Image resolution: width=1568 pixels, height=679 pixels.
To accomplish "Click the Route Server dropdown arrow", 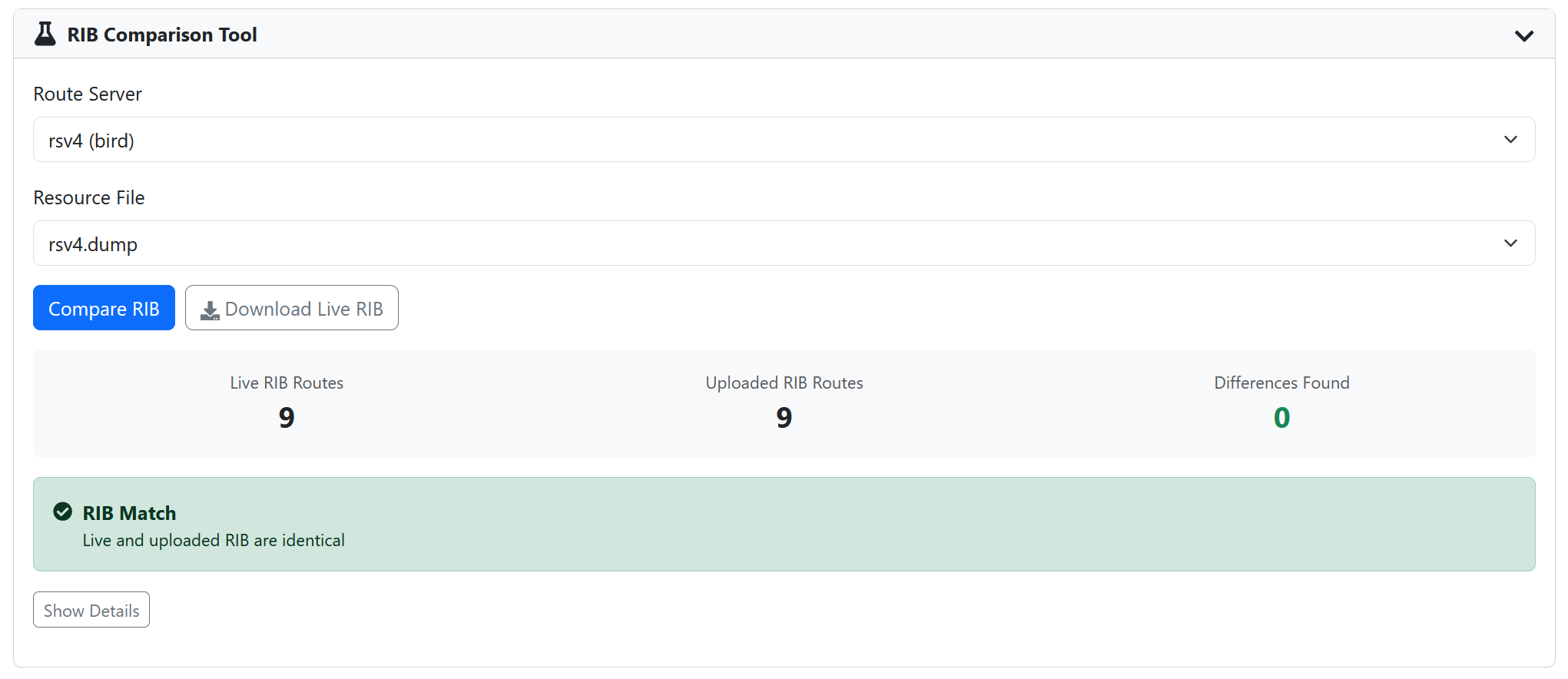I will coord(1510,140).
